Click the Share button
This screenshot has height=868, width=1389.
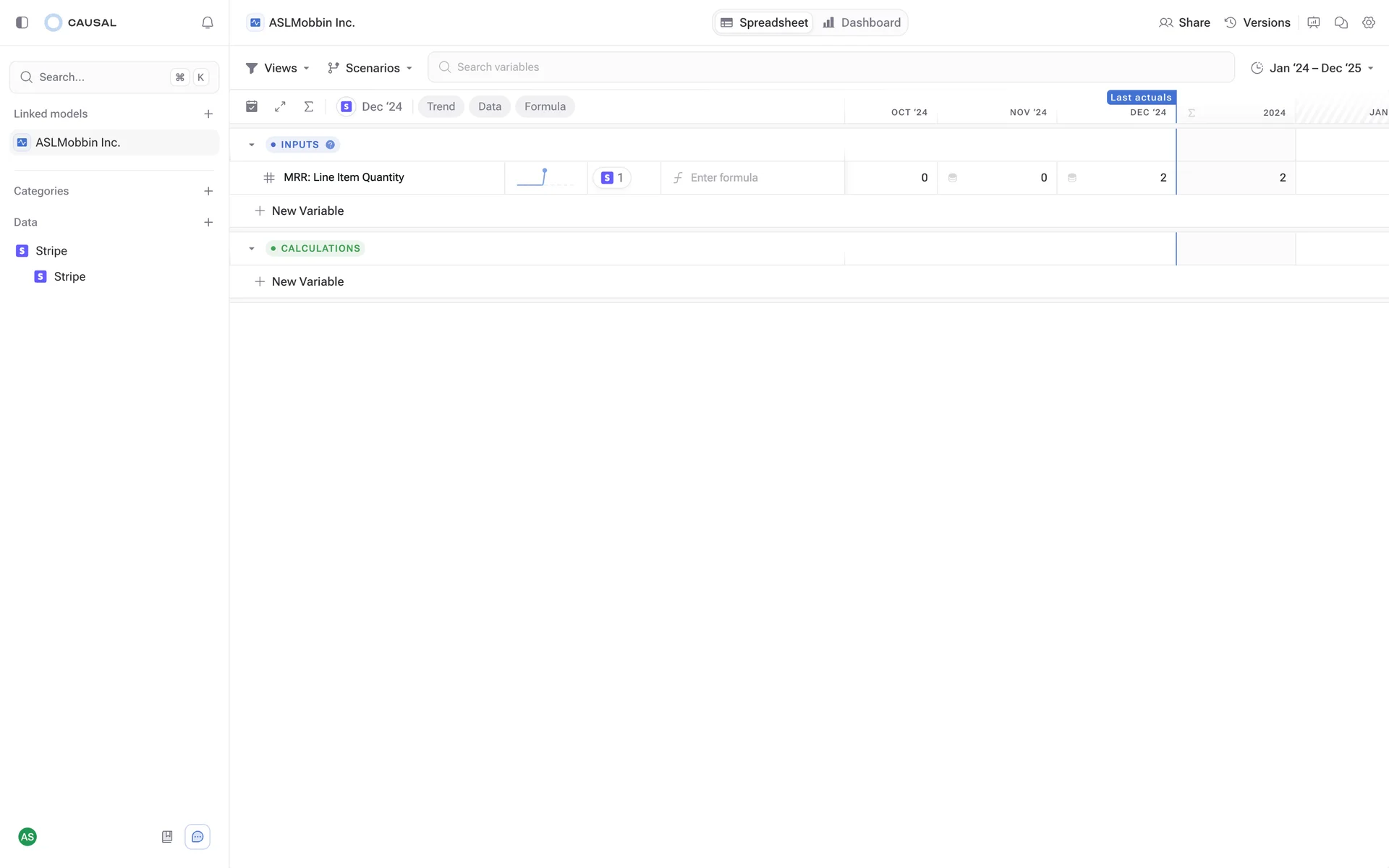click(1184, 22)
